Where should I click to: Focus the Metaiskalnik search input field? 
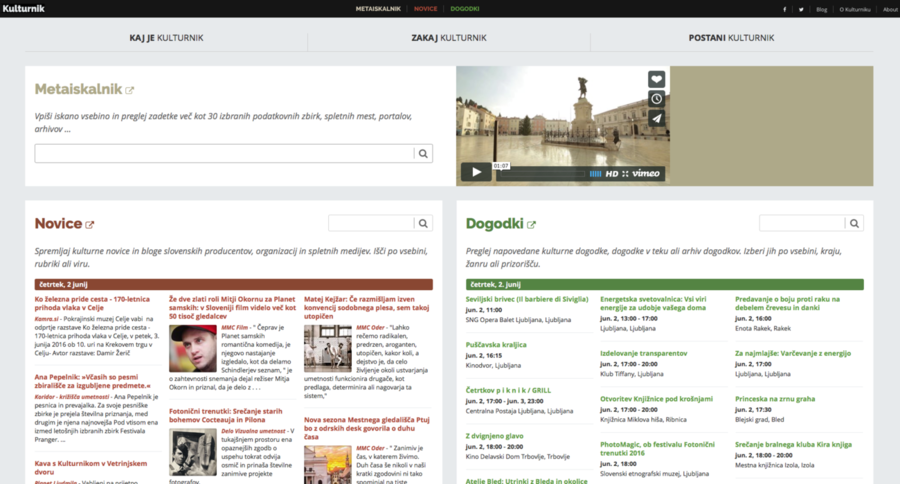[225, 154]
